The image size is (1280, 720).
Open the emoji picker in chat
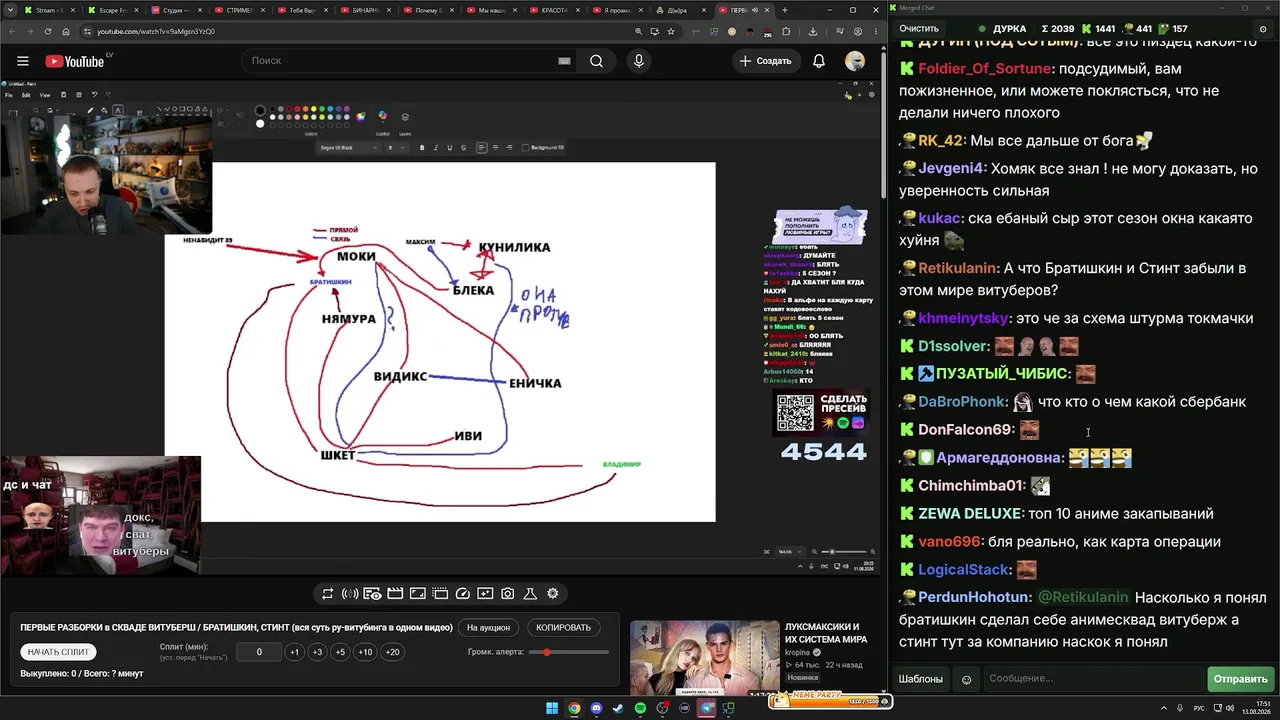click(966, 679)
